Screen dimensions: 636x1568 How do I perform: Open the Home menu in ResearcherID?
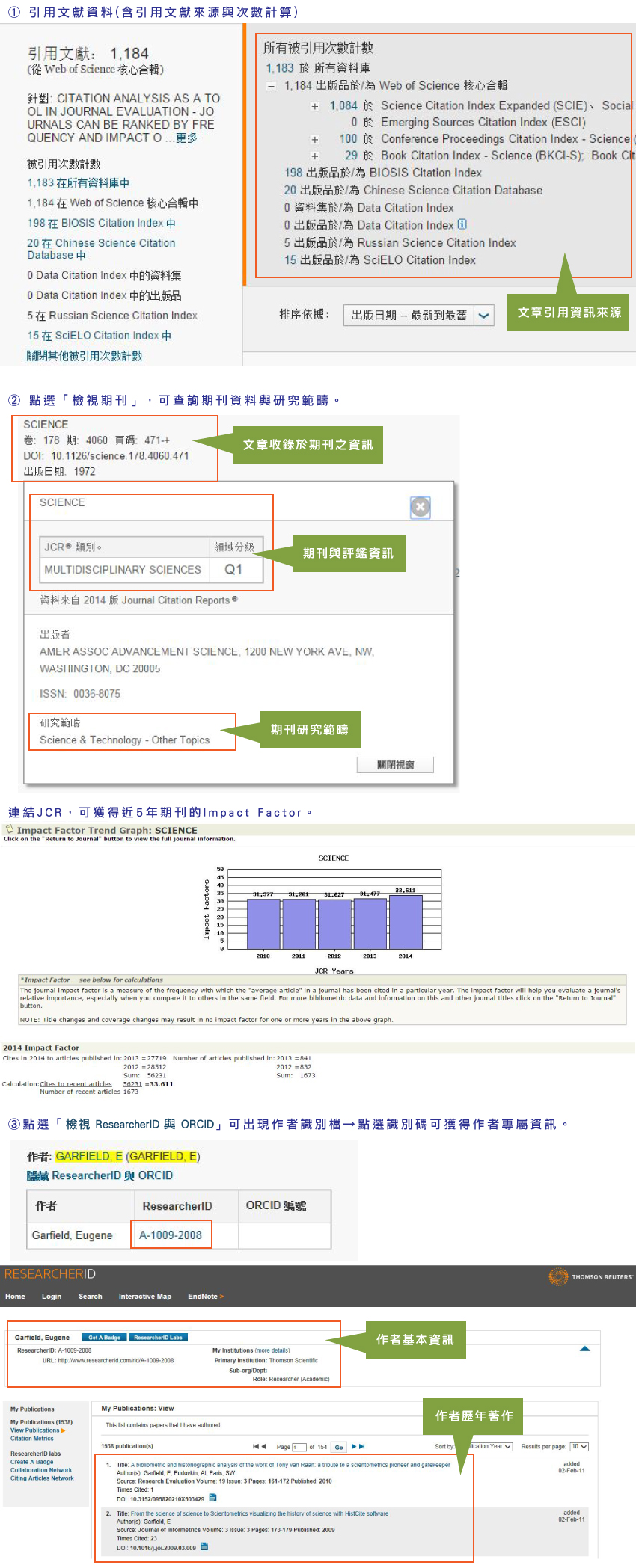(x=15, y=1297)
